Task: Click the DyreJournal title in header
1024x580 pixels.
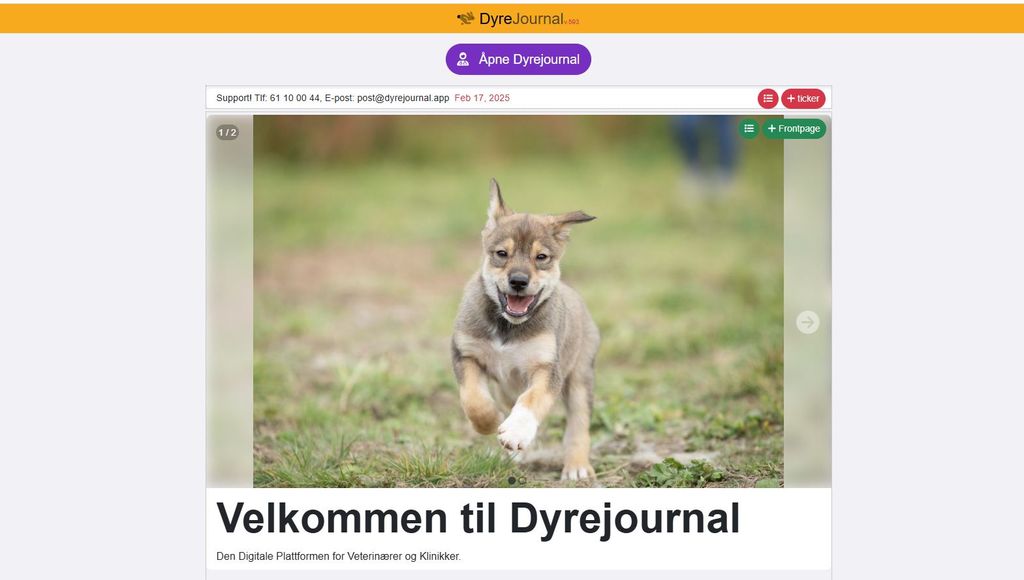Action: tap(521, 19)
